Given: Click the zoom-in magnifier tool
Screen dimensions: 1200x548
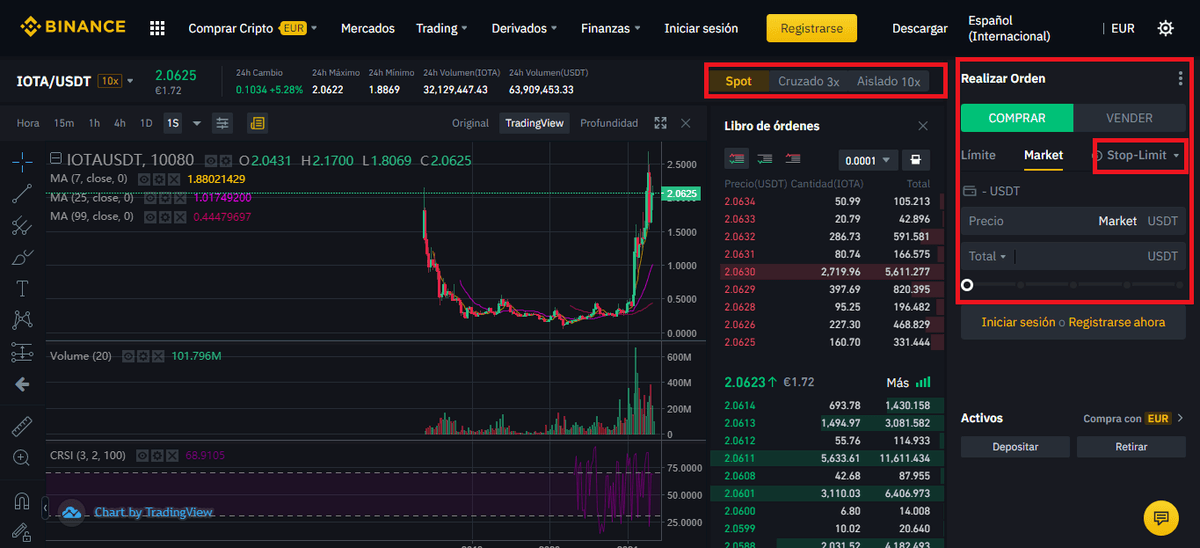Looking at the screenshot, I should (22, 458).
